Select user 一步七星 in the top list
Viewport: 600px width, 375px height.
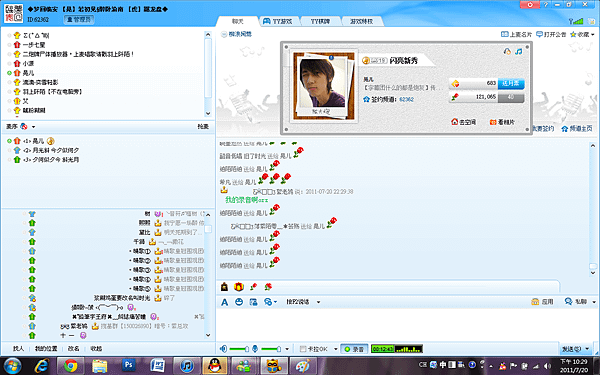[x=34, y=45]
